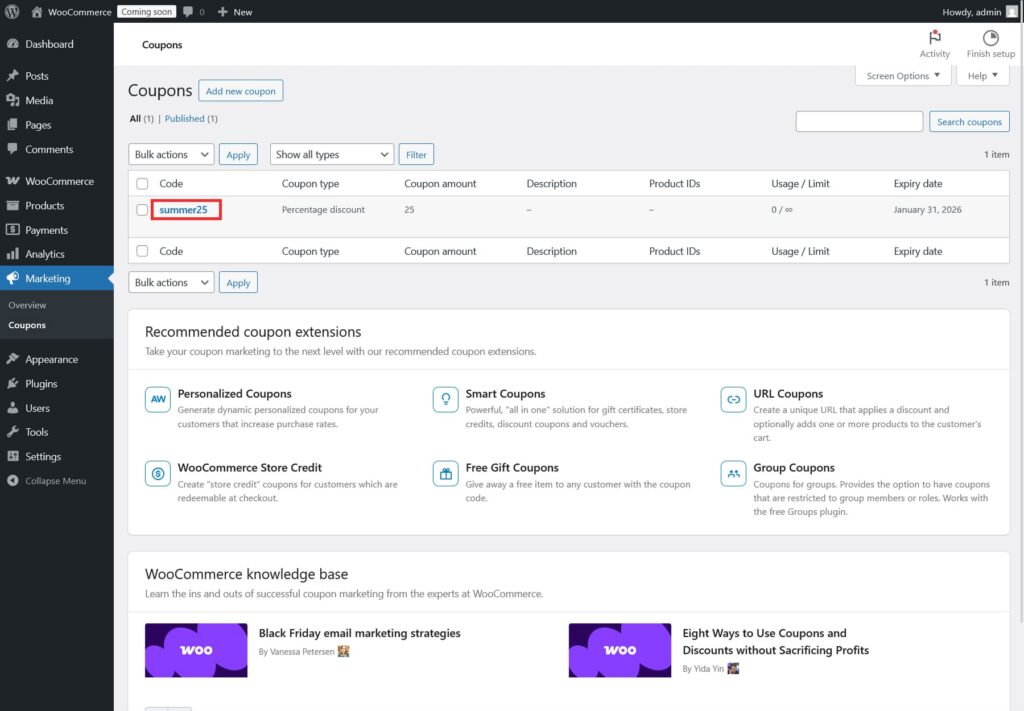Image resolution: width=1024 pixels, height=711 pixels.
Task: Click the WordPress logo in the admin bar
Action: pos(11,11)
